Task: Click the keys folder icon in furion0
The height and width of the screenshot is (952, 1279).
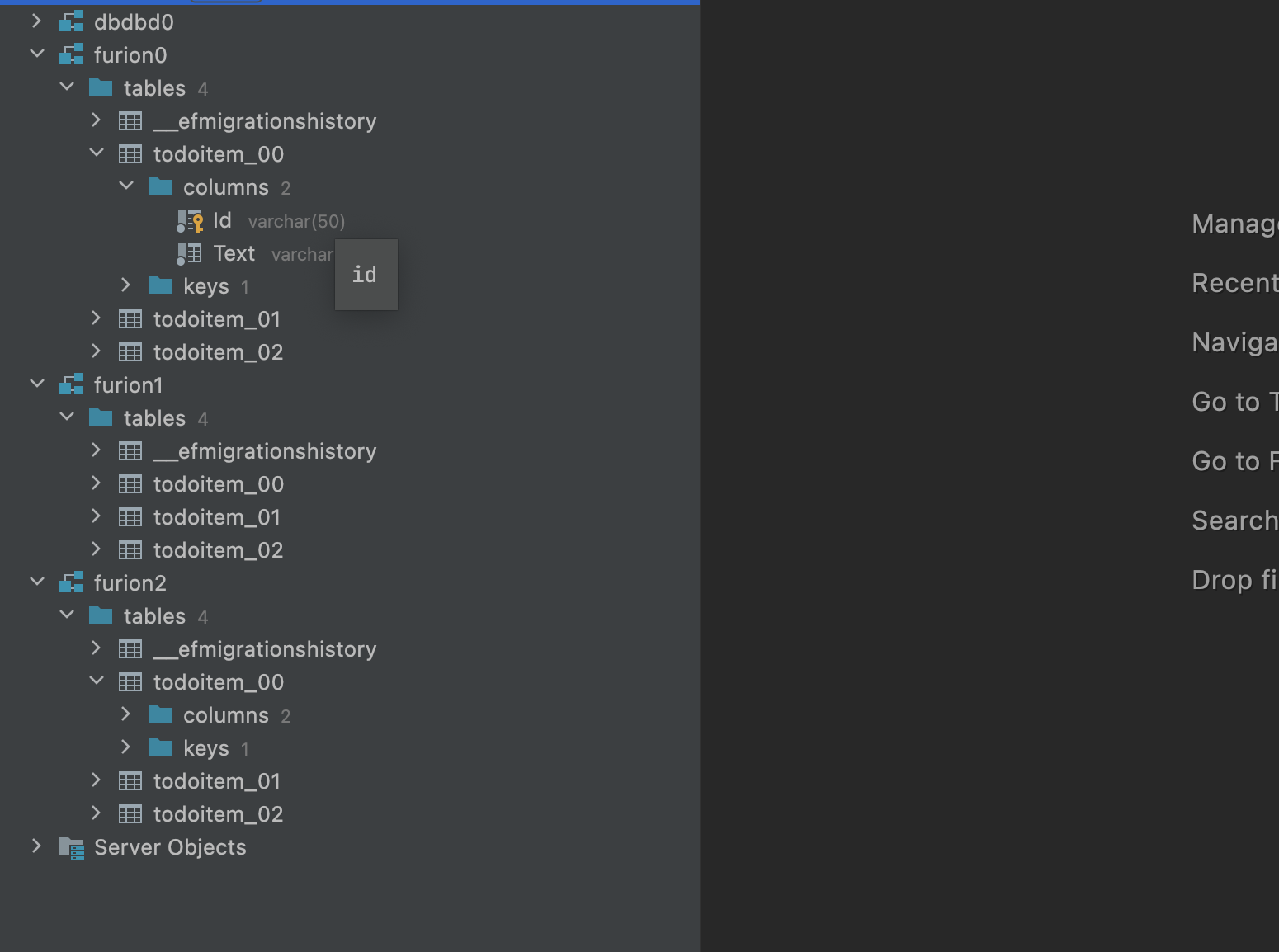Action: (x=160, y=285)
